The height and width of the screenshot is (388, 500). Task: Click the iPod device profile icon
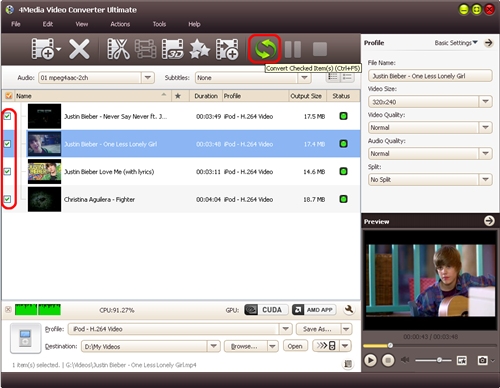(25, 338)
